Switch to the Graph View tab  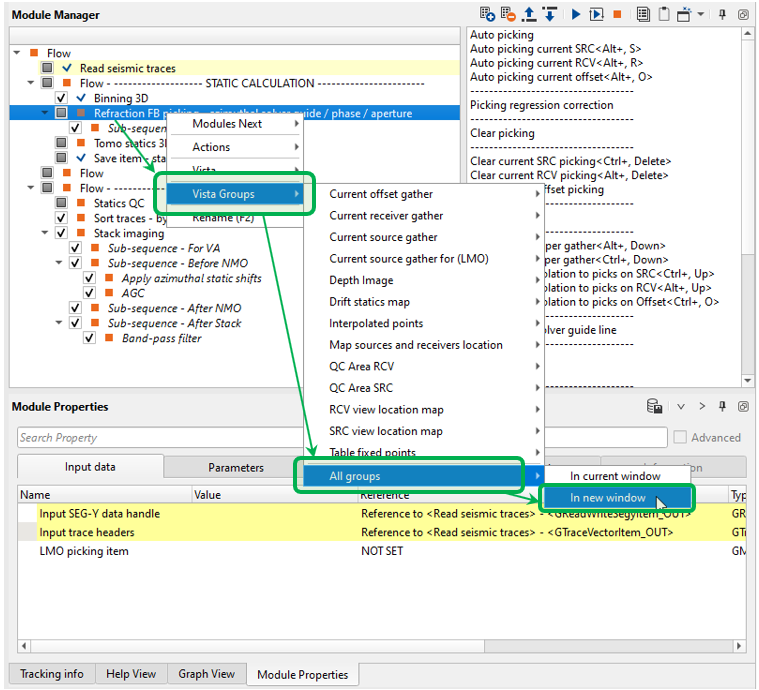(x=206, y=674)
